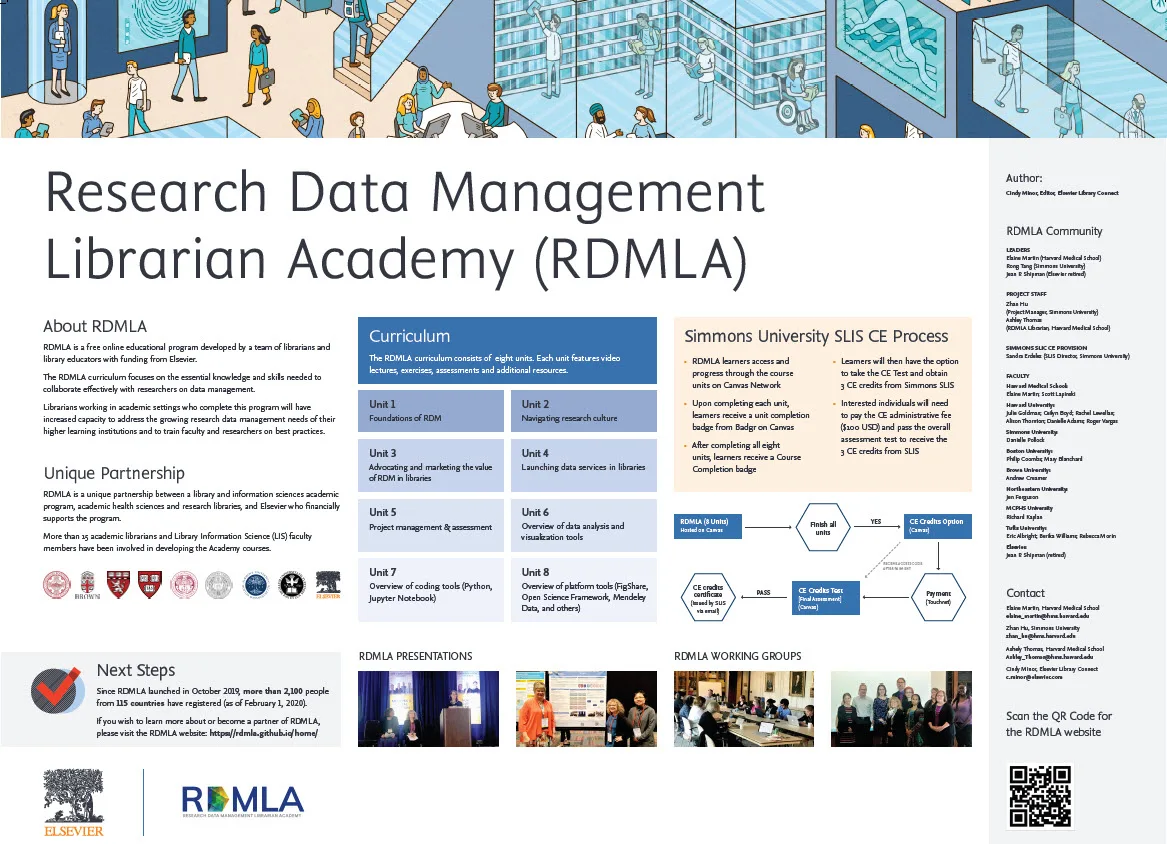Click elaine_martin@hms.harvard.edu contact email
This screenshot has width=1167, height=844.
(x=1047, y=616)
